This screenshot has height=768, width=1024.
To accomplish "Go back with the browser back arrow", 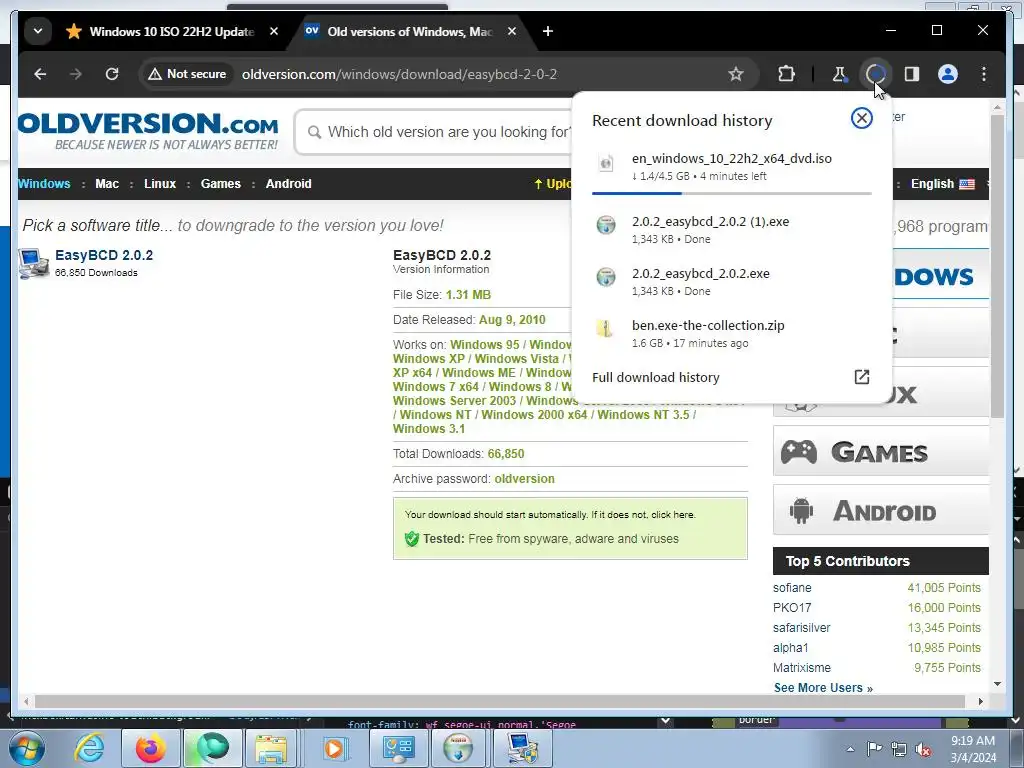I will click(x=40, y=74).
